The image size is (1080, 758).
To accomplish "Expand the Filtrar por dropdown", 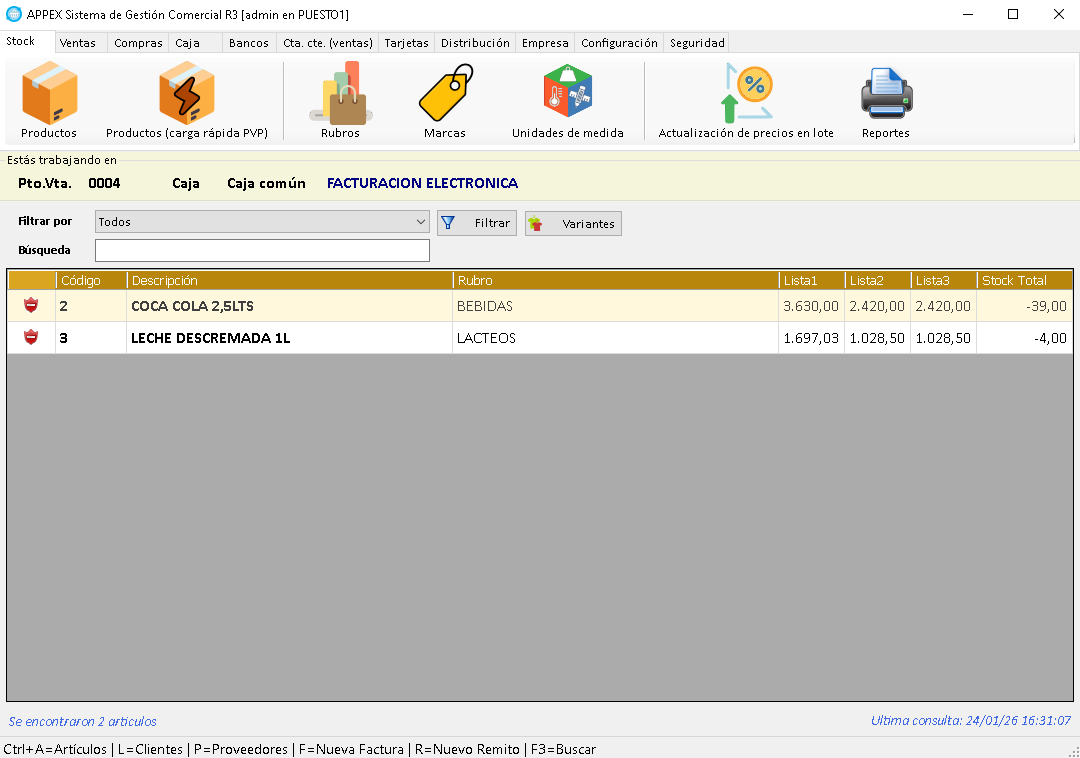I will (420, 222).
